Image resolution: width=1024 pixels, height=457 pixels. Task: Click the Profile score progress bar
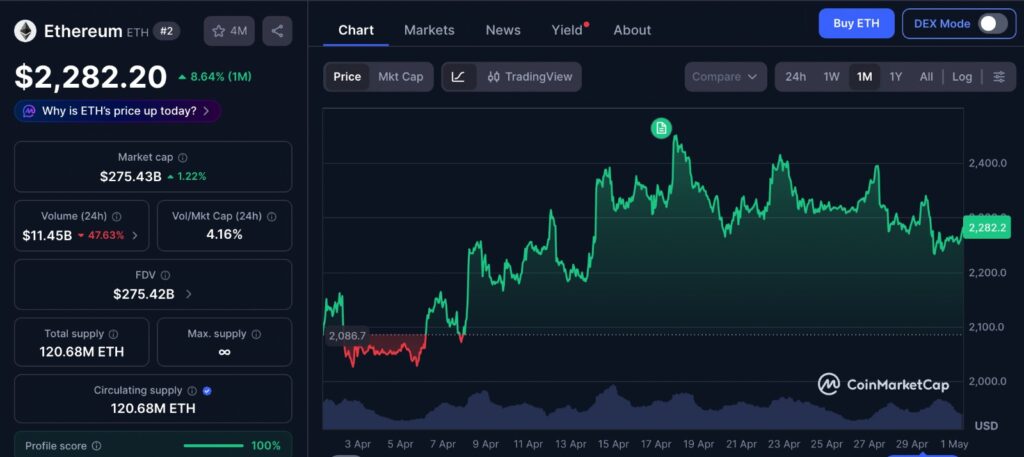tap(214, 446)
